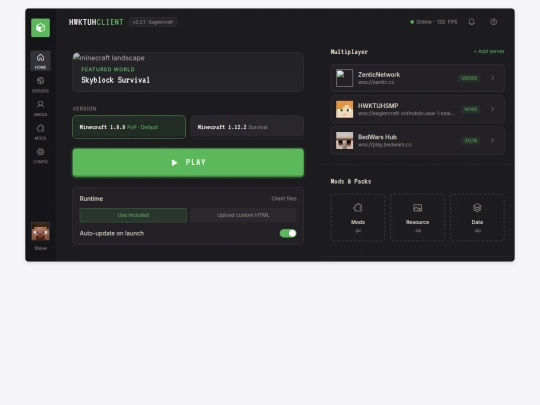Choose Use included runtime option
540x405 pixels.
coord(133,215)
